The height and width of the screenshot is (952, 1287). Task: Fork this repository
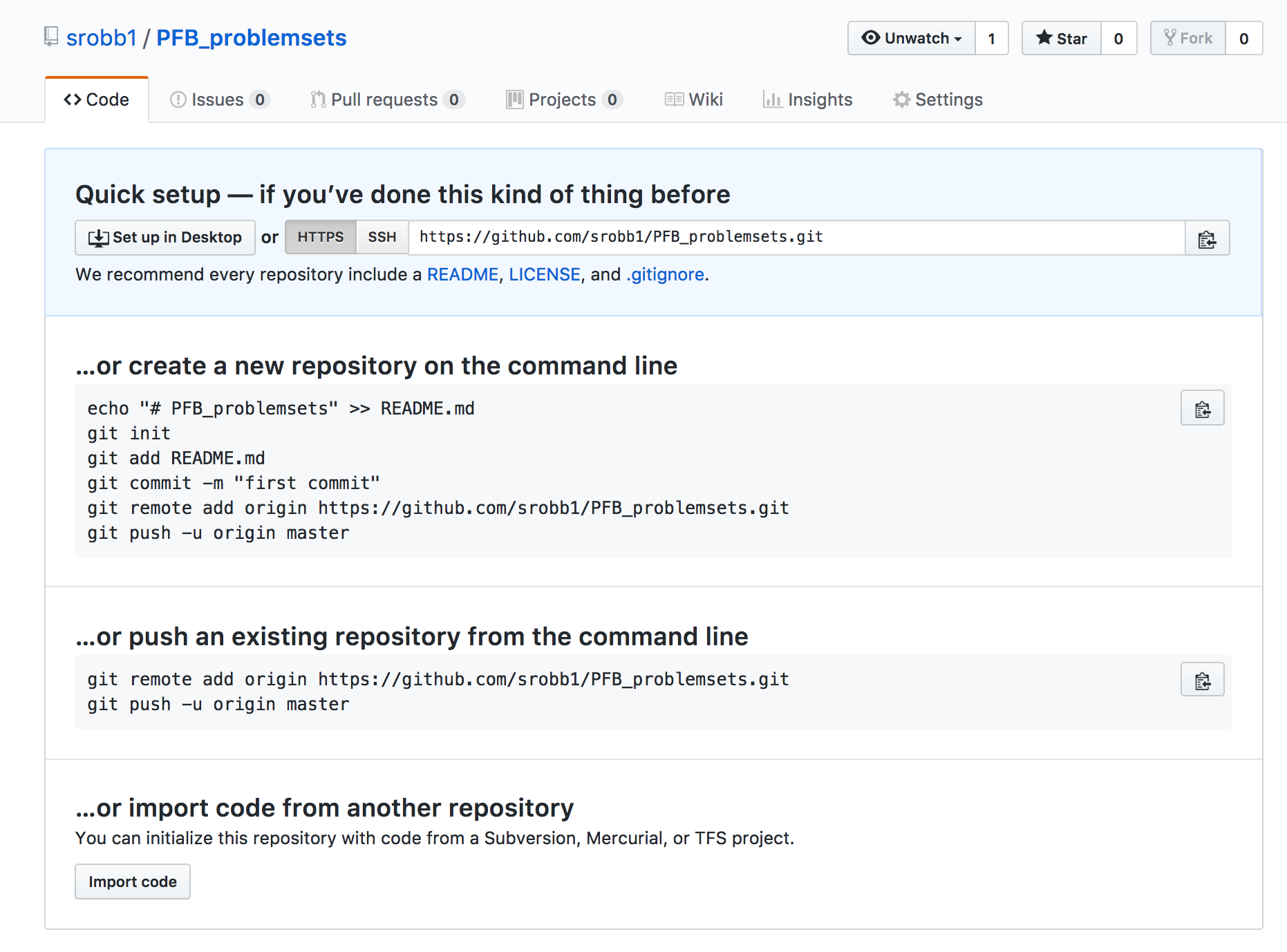click(1188, 39)
